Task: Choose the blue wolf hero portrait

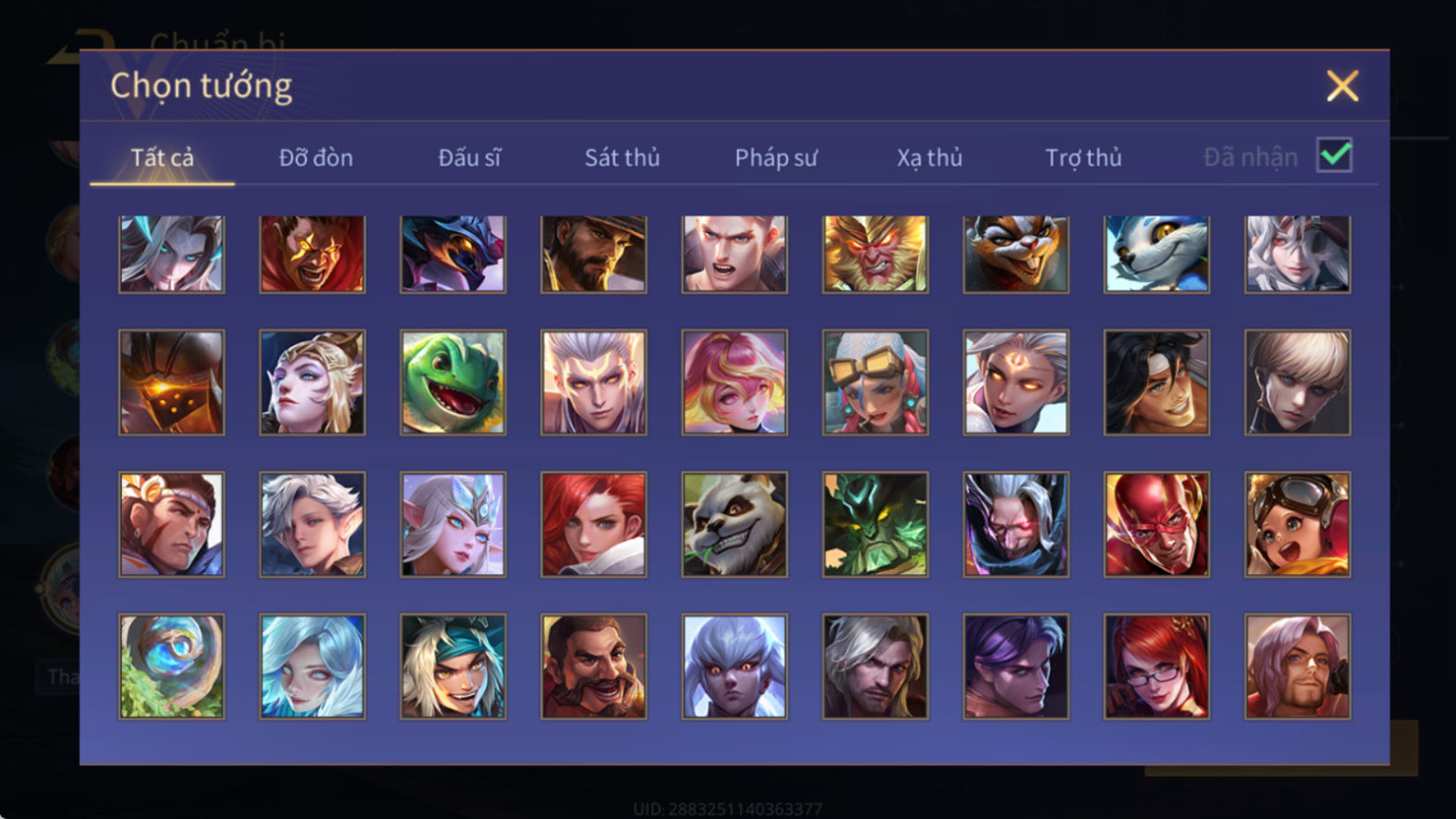Action: [x=1157, y=254]
